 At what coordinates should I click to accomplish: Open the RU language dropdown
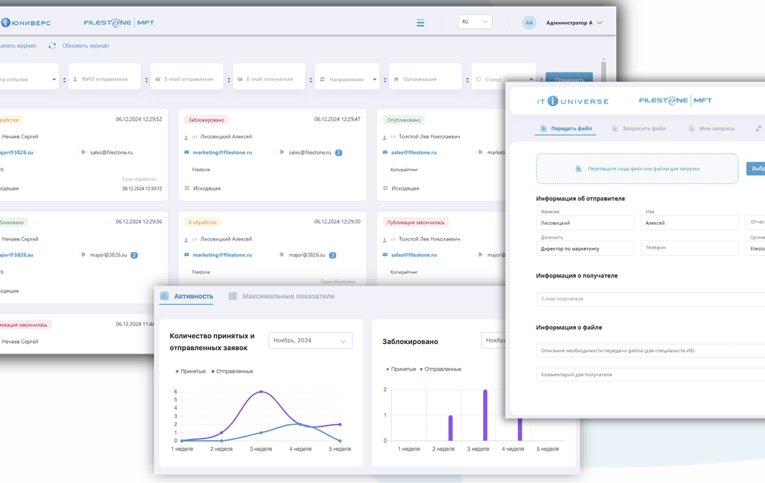click(474, 22)
